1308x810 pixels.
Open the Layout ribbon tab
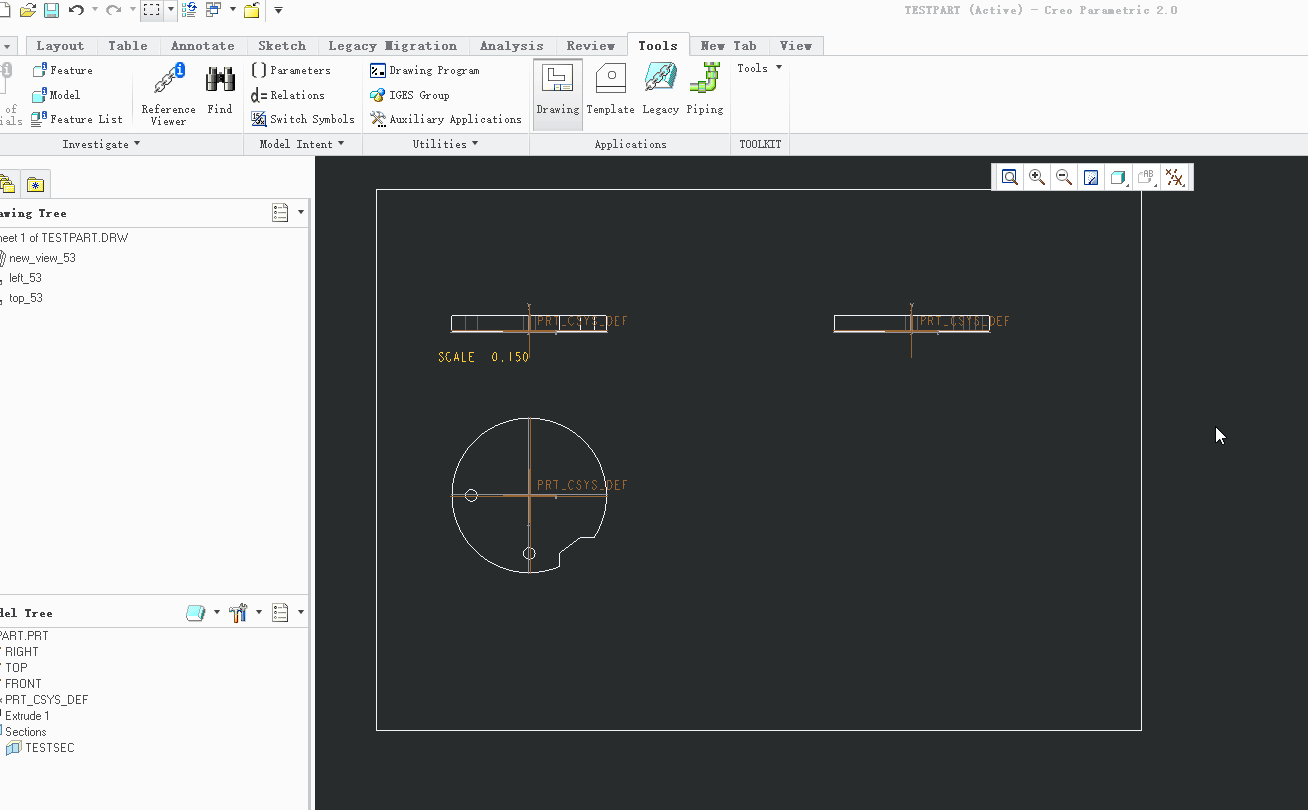[x=61, y=46]
